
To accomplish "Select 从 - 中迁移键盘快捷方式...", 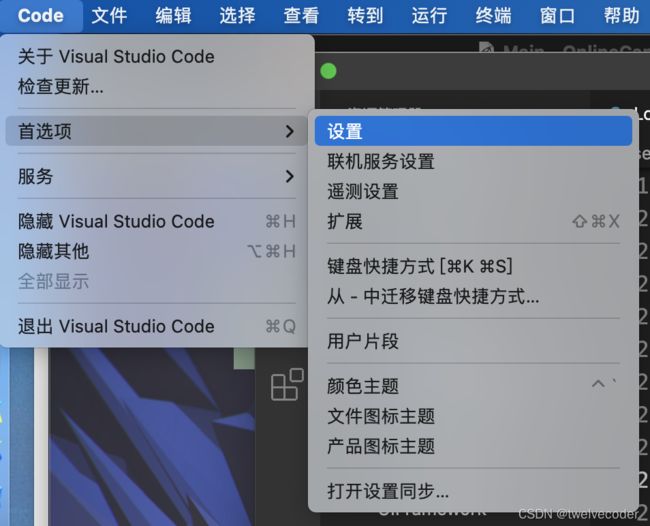I will coord(473,296).
